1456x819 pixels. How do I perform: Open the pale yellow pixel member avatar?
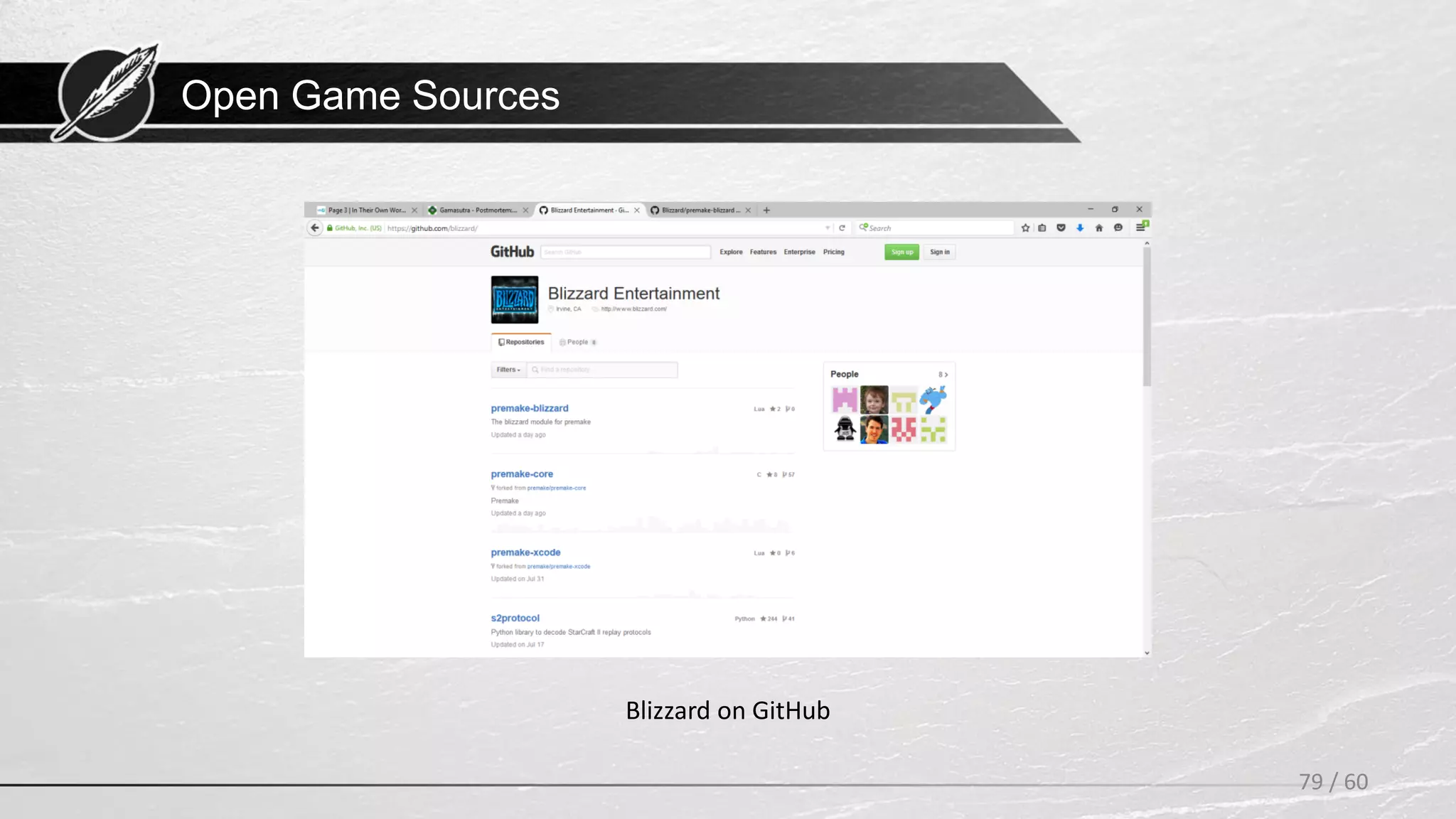(x=904, y=400)
